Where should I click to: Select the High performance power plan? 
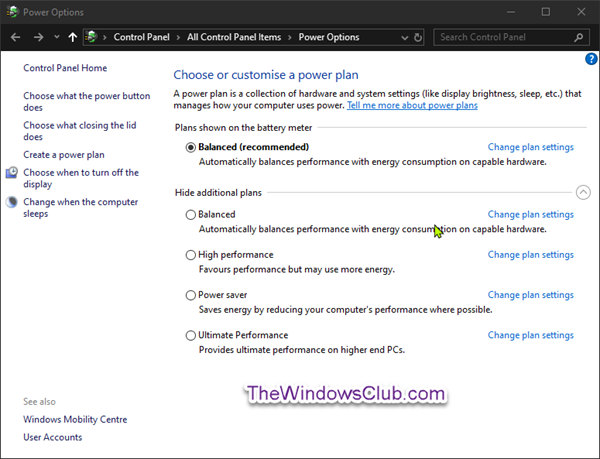tap(191, 255)
